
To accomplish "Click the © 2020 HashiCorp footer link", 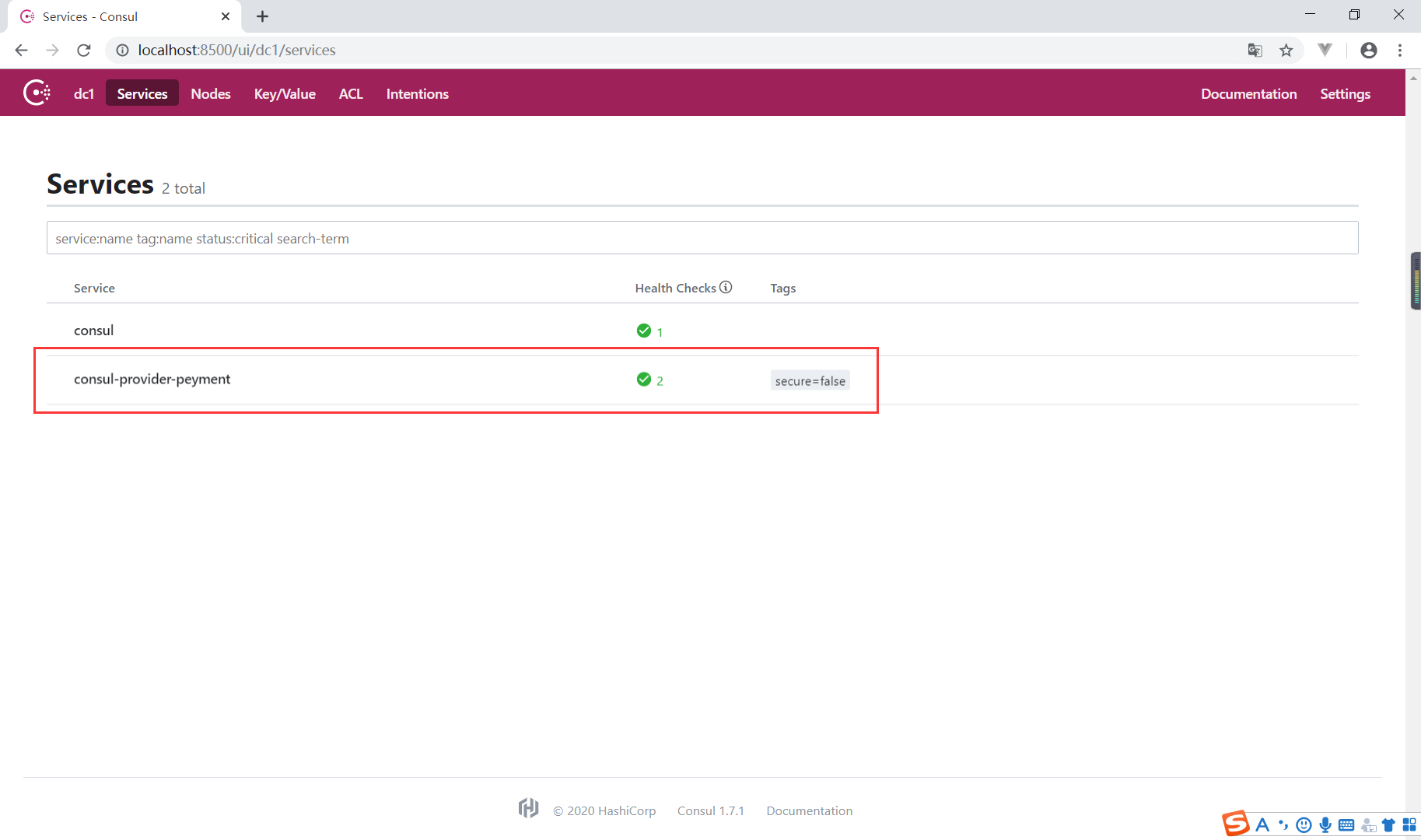I will click(604, 810).
